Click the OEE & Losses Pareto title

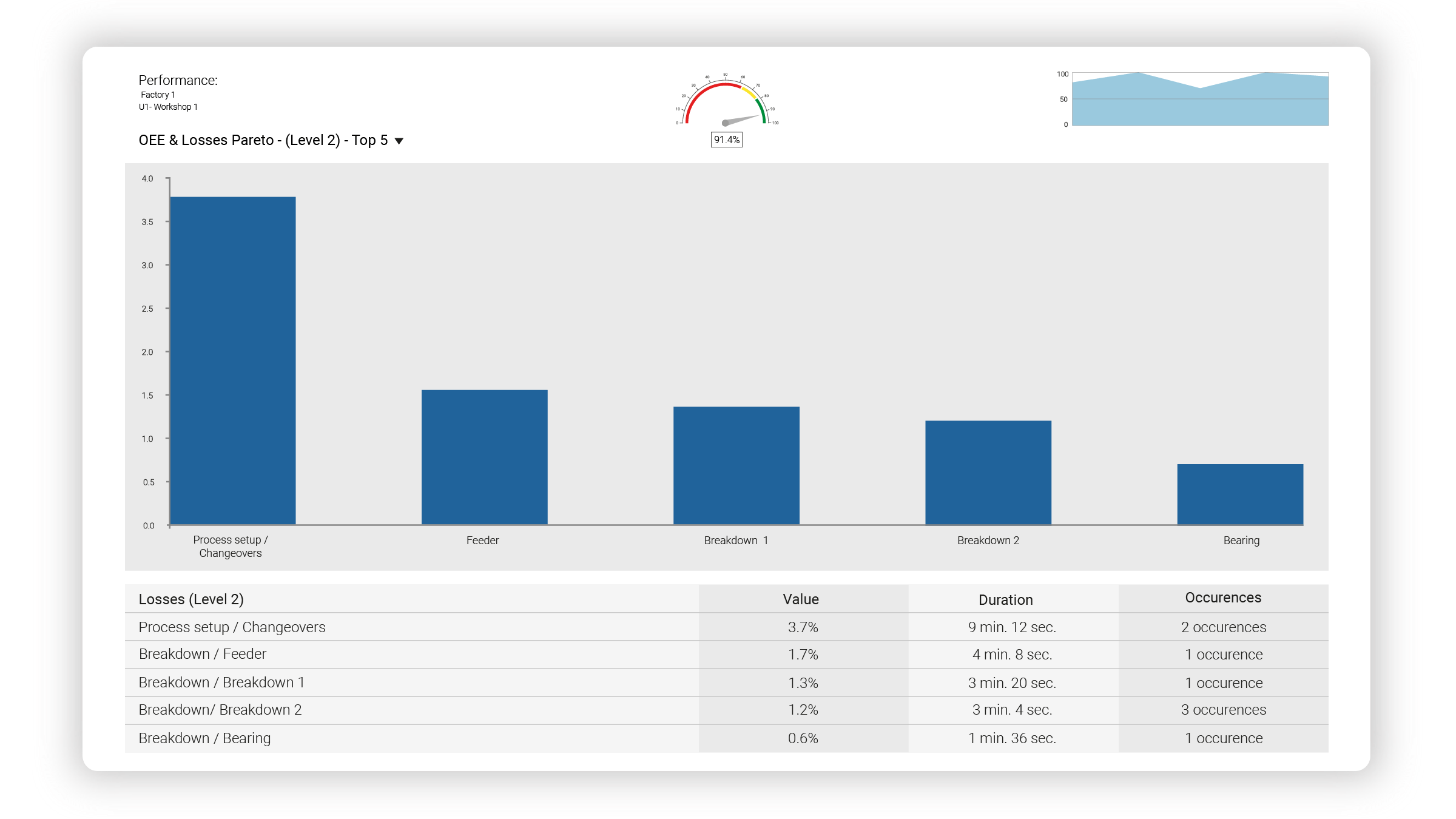click(263, 140)
